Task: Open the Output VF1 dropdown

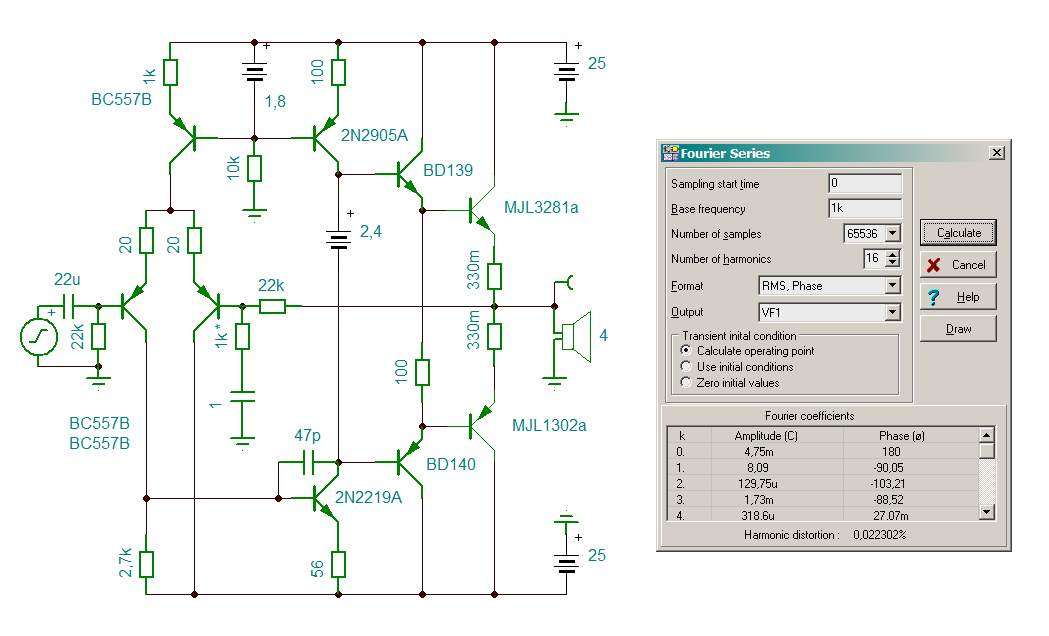Action: pyautogui.click(x=892, y=312)
